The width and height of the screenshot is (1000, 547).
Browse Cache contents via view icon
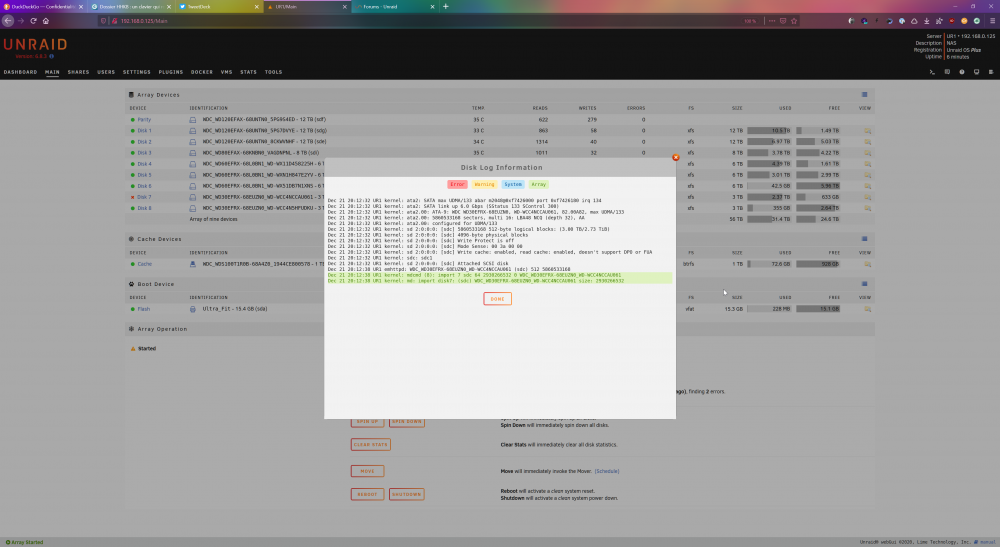coord(867,264)
